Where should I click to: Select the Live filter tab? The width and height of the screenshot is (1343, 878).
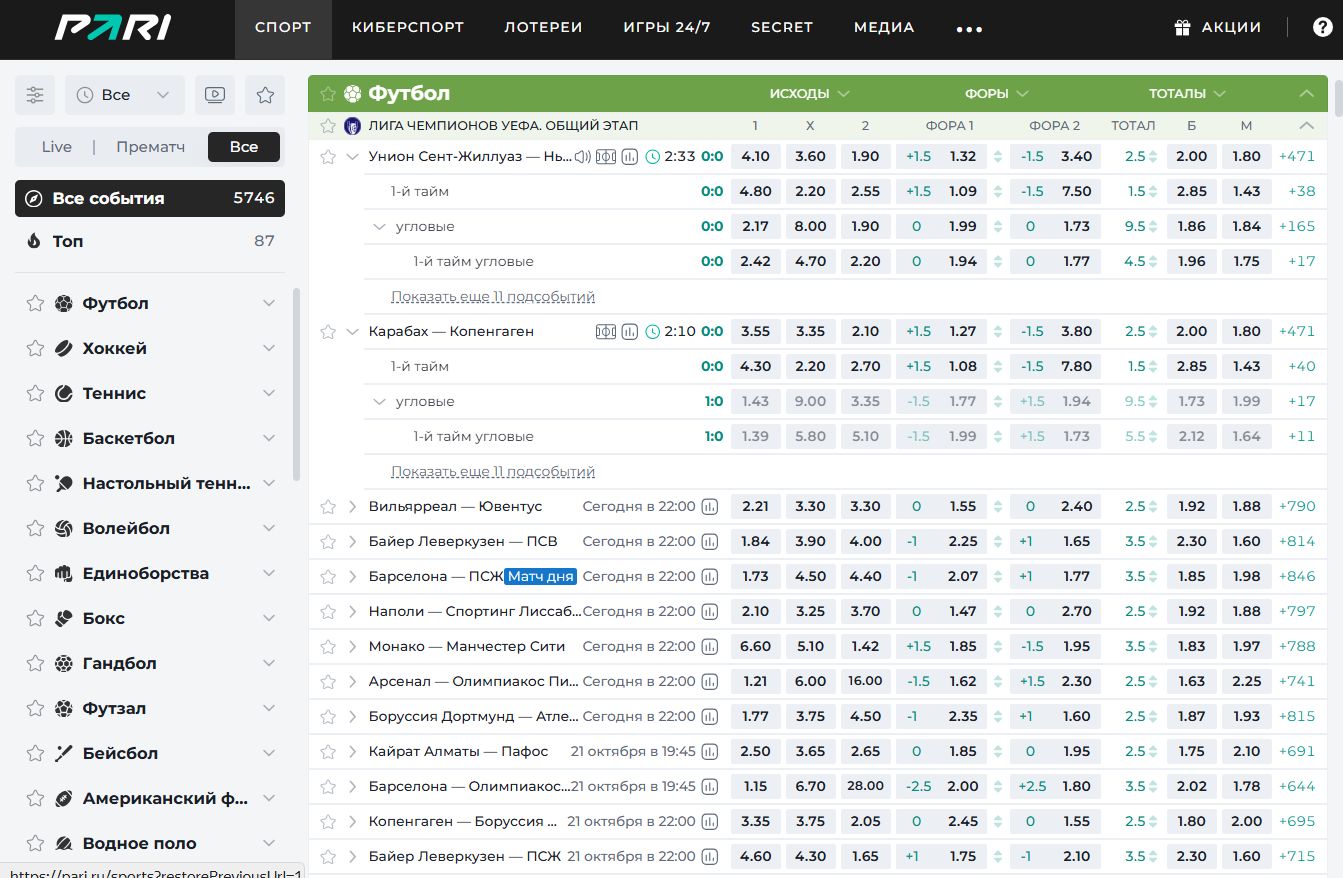pos(57,147)
